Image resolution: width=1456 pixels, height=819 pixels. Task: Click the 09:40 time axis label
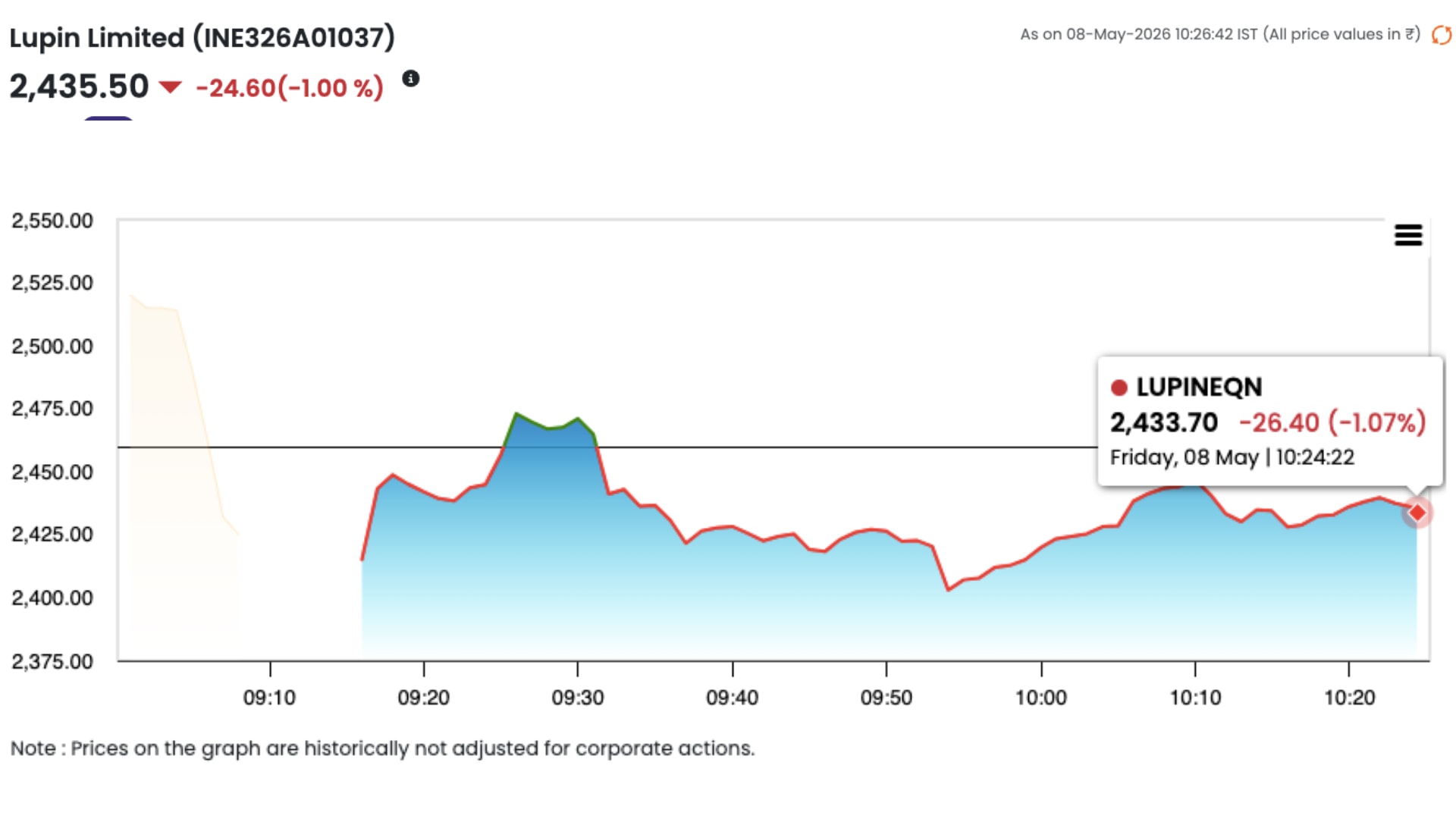733,698
